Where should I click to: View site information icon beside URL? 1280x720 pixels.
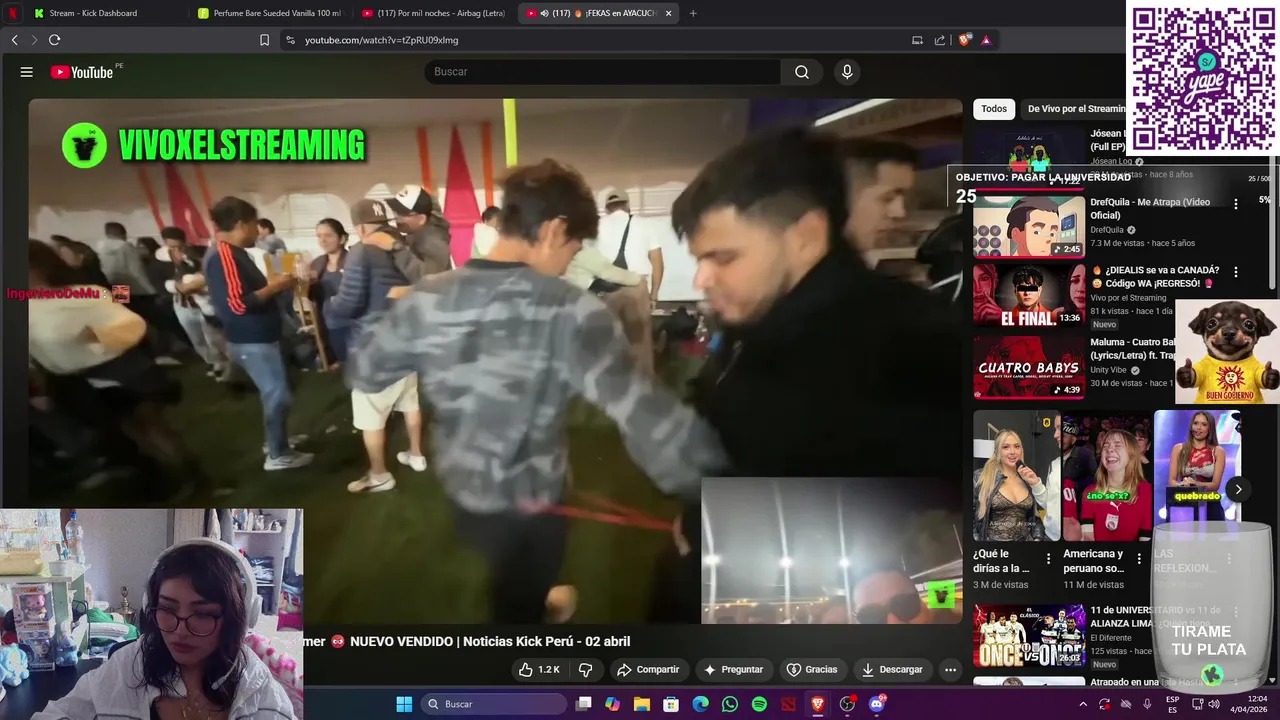(290, 40)
